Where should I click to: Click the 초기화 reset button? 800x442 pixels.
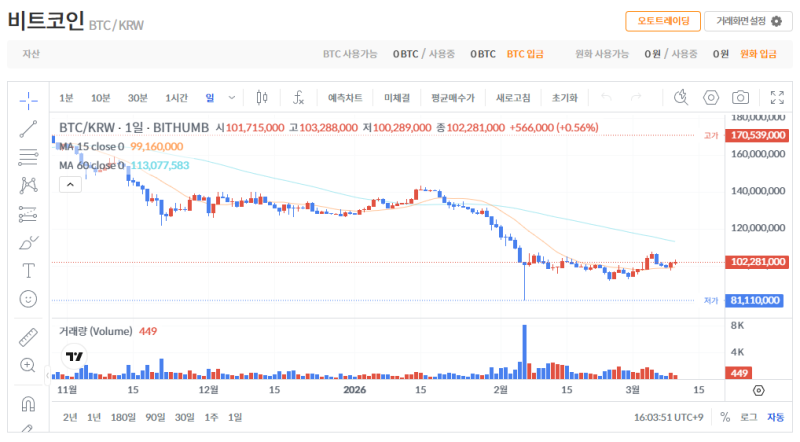click(x=565, y=98)
